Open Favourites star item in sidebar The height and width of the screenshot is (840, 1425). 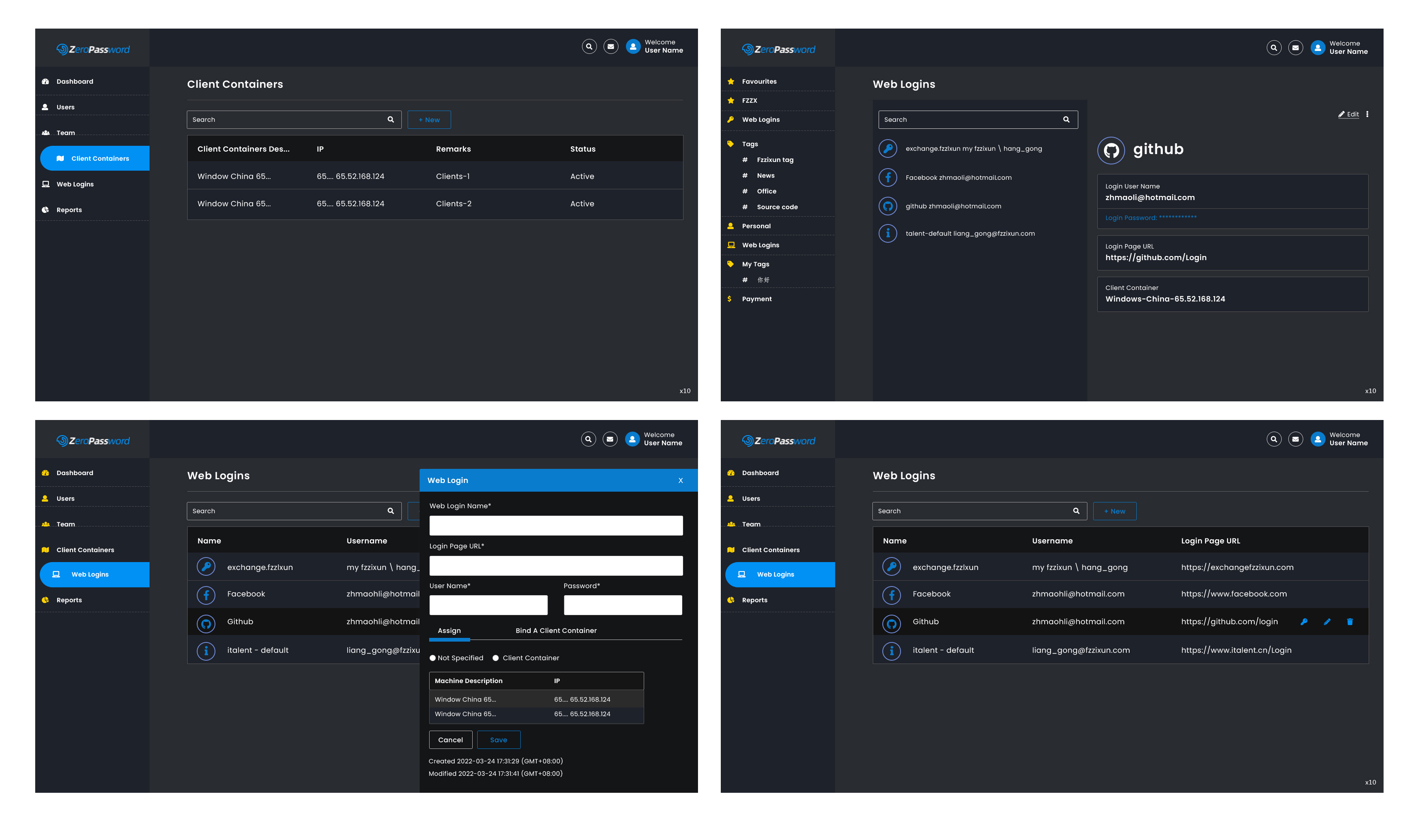759,82
